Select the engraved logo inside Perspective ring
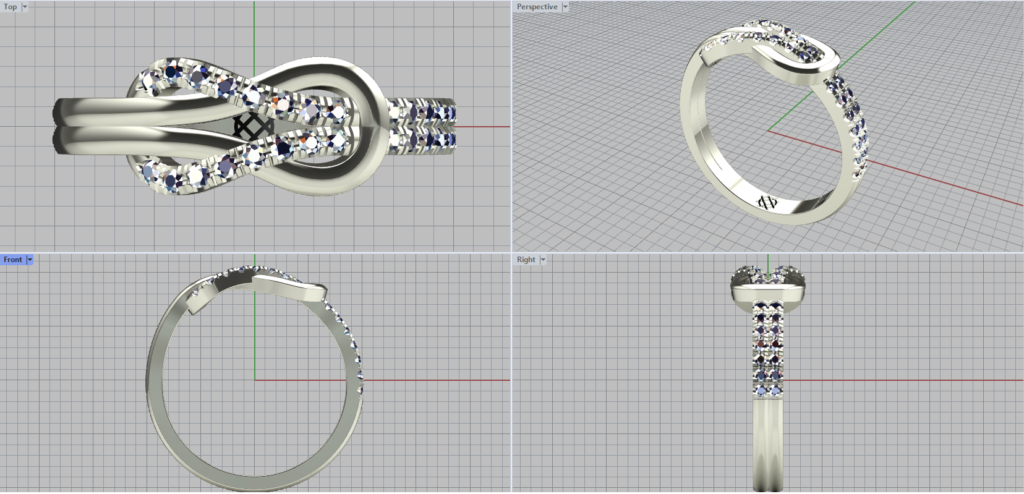Image resolution: width=1024 pixels, height=494 pixels. (x=767, y=201)
